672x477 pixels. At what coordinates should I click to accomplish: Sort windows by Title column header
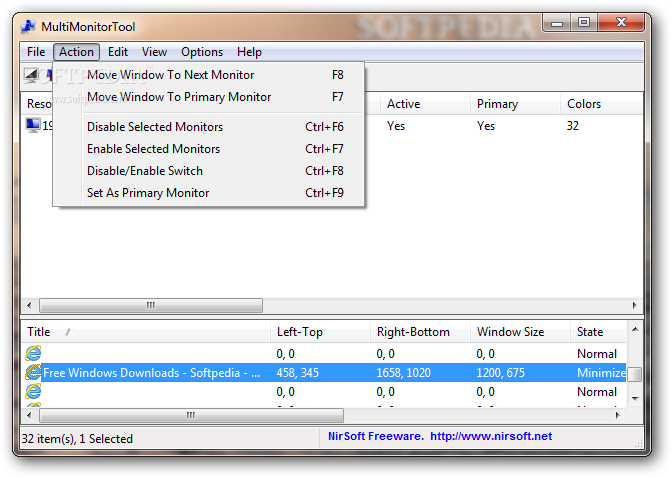pos(146,332)
